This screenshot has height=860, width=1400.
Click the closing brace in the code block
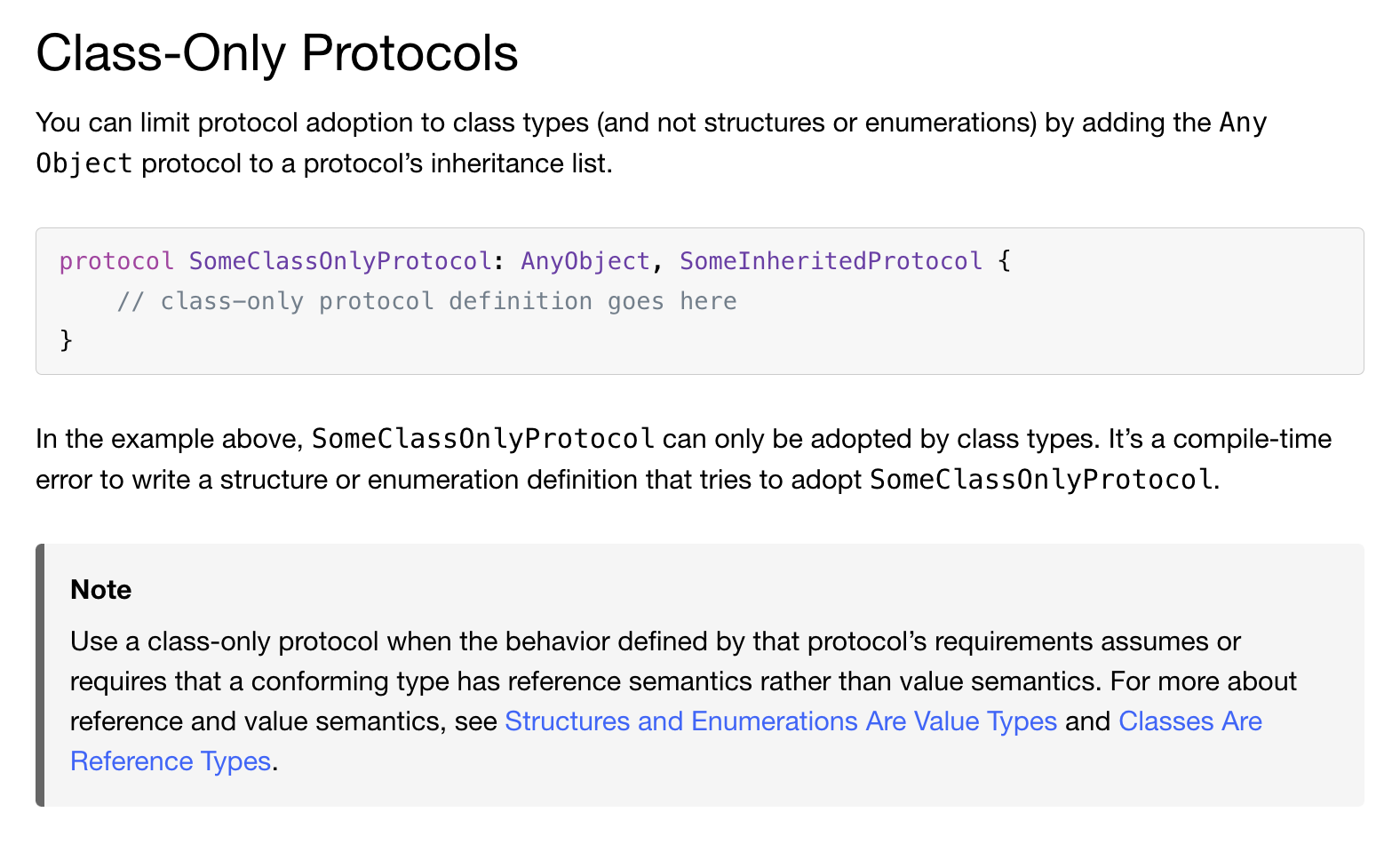pos(66,340)
